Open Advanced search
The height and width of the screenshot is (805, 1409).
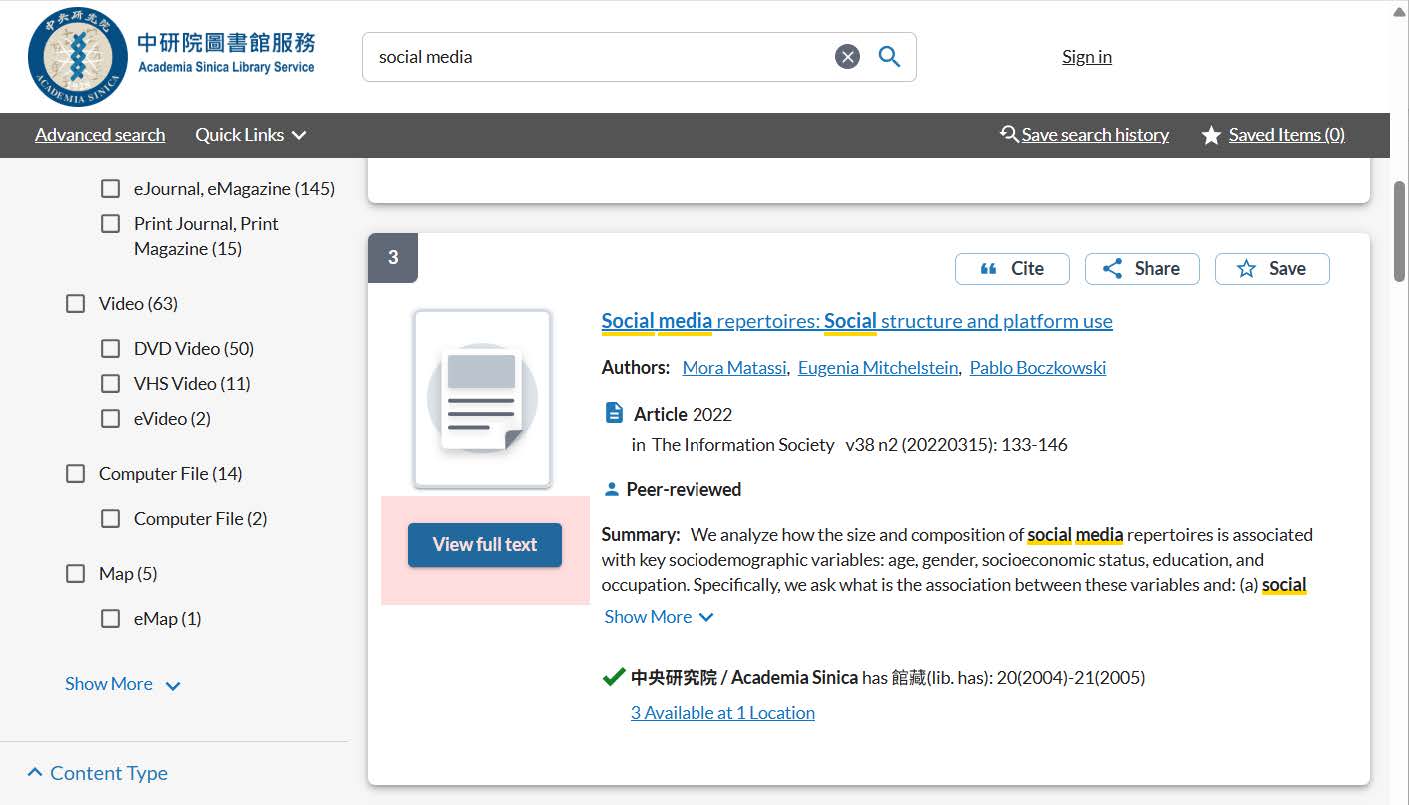coord(100,135)
